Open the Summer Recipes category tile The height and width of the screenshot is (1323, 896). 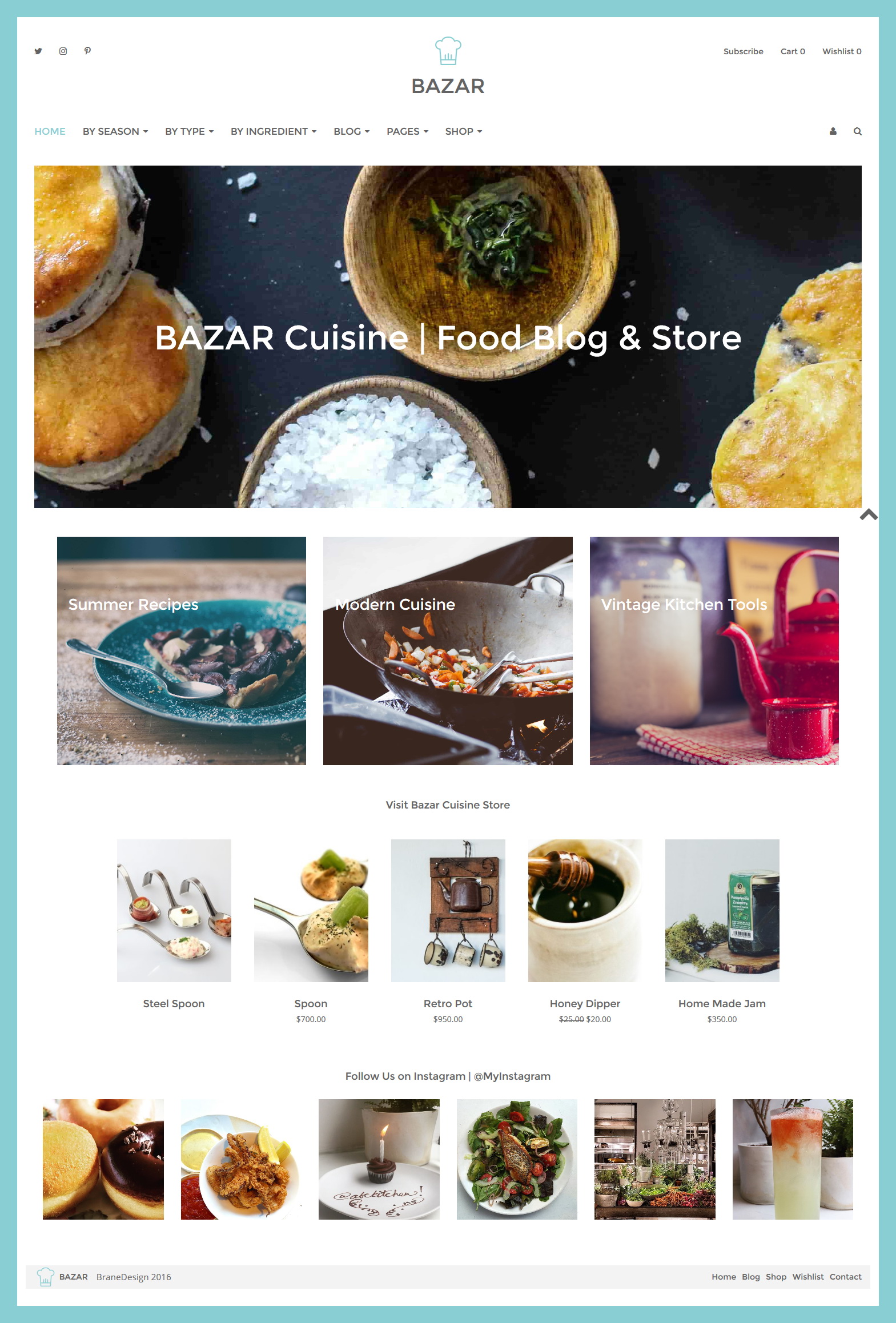(x=182, y=650)
